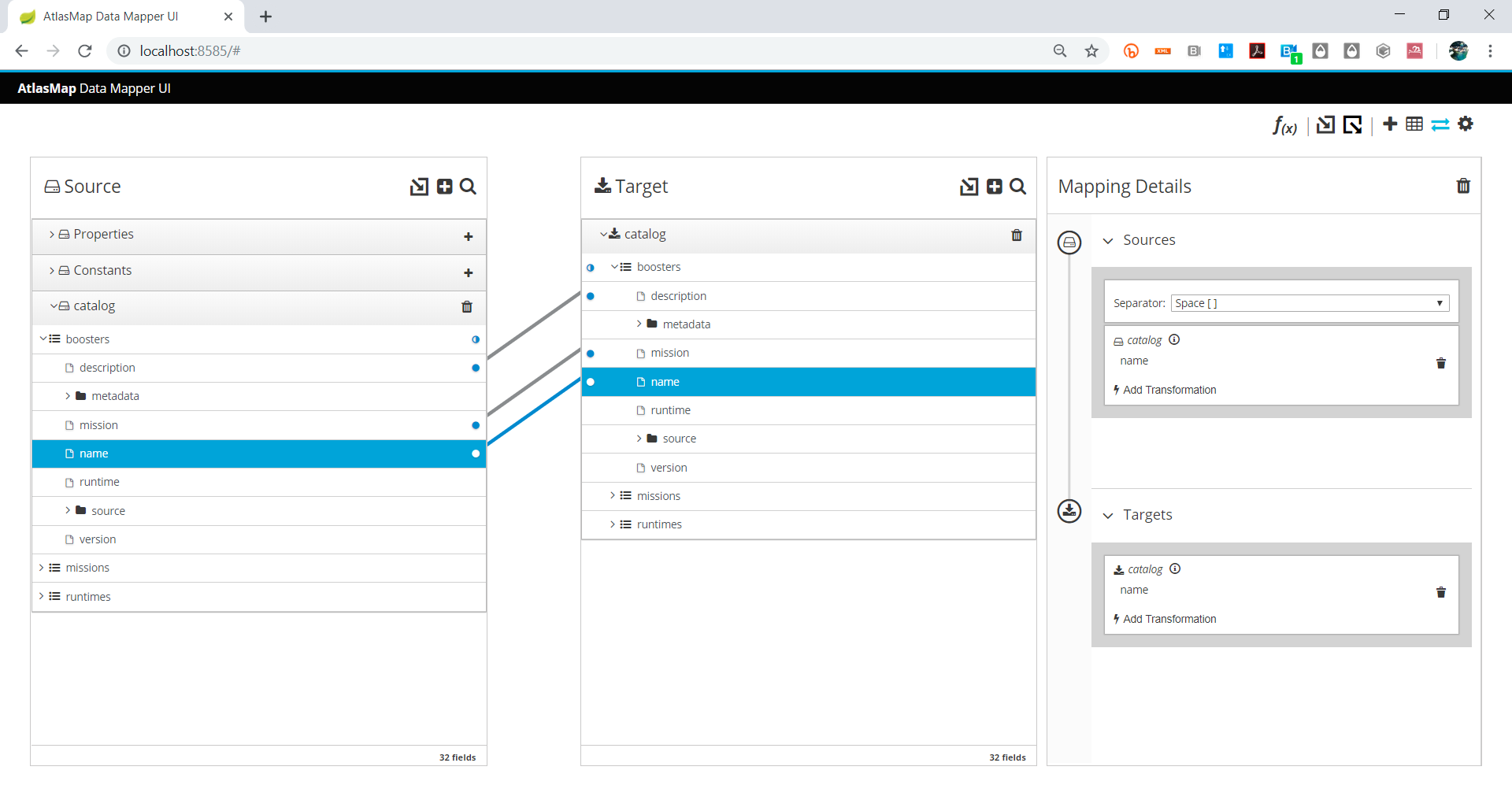Select the export mappings icon in the toolbar
Screen dimensions: 1512x811
1353,124
